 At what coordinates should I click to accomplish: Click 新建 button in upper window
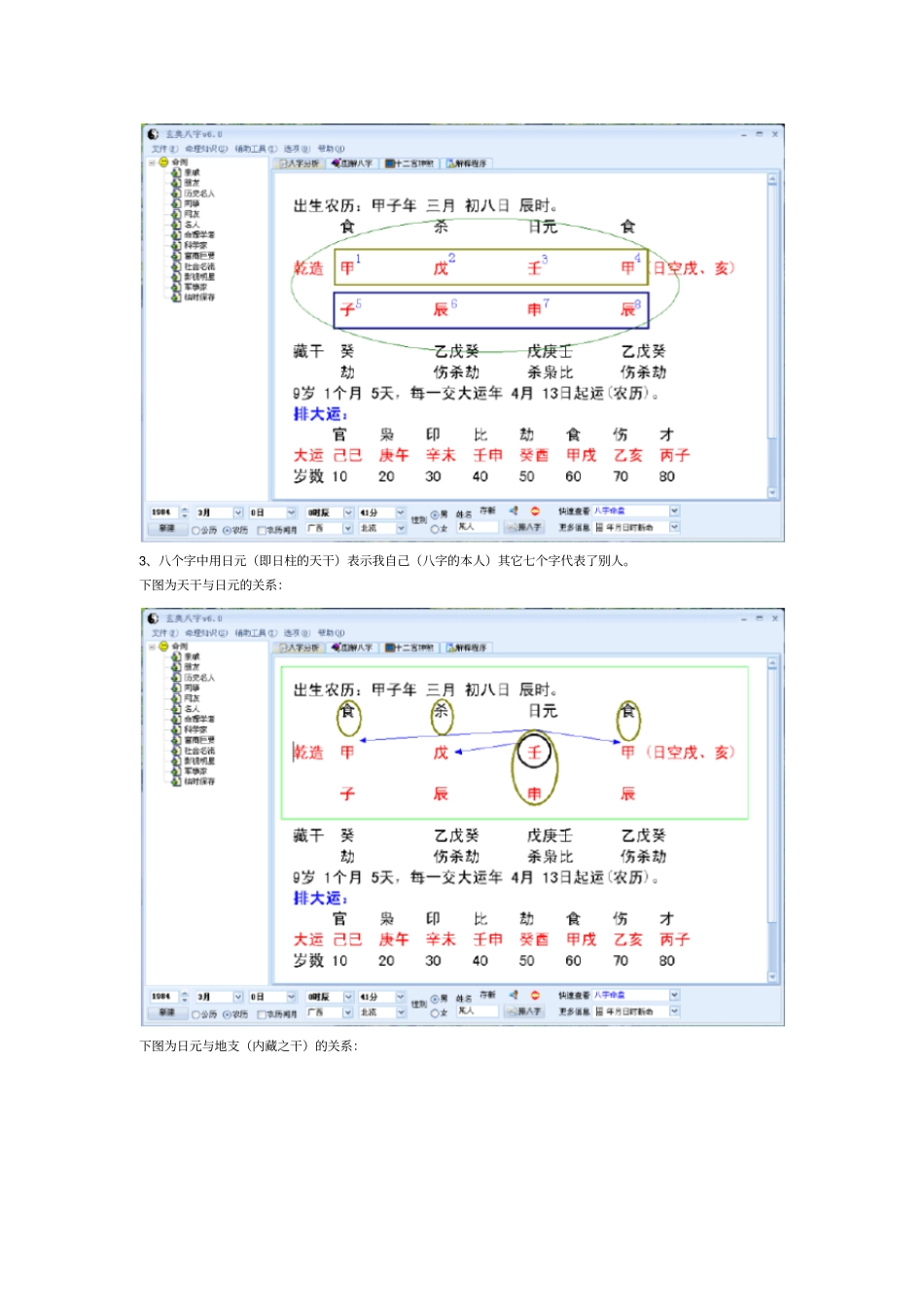click(166, 528)
